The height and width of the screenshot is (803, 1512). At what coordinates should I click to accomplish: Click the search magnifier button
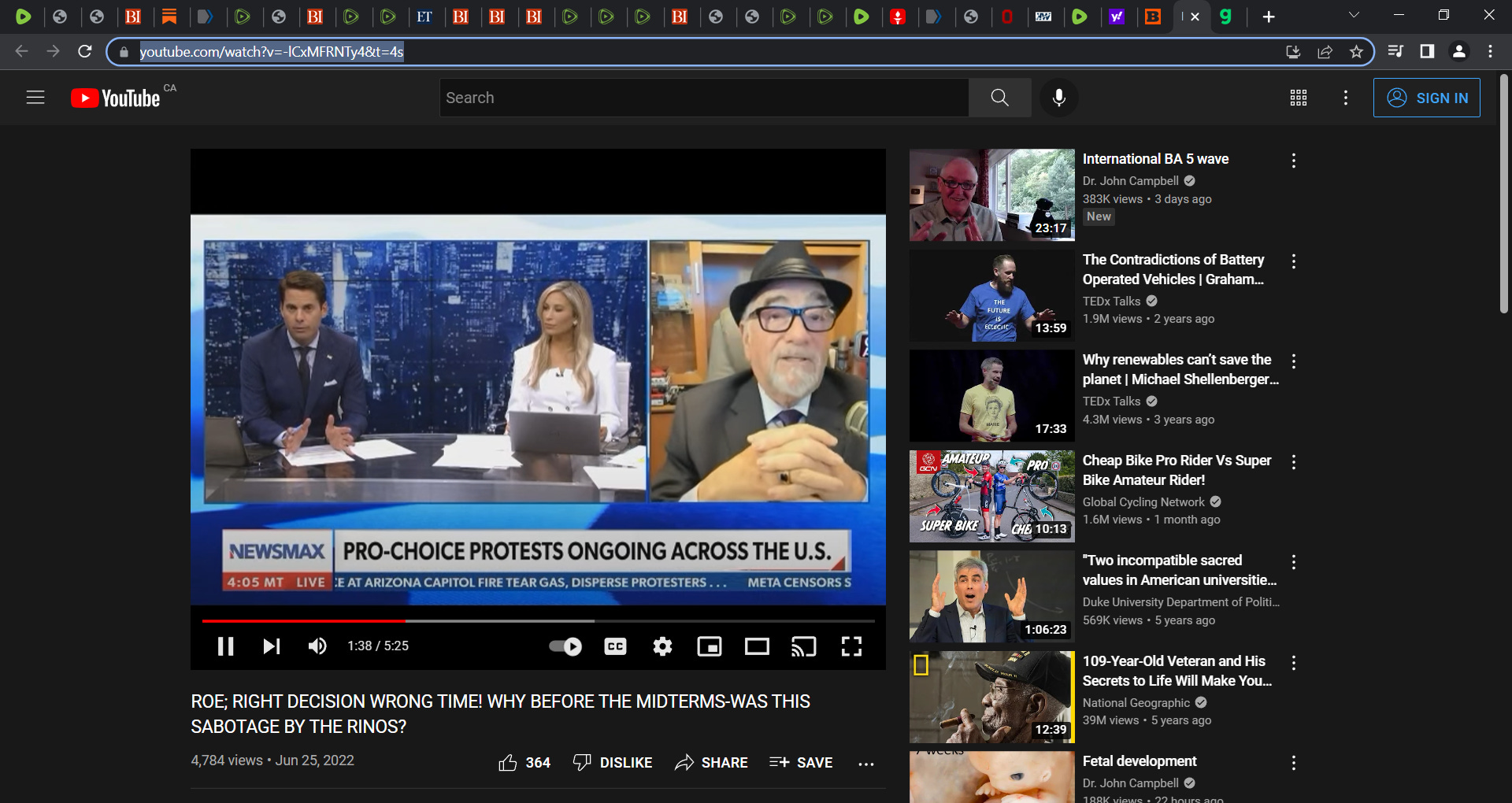[999, 98]
